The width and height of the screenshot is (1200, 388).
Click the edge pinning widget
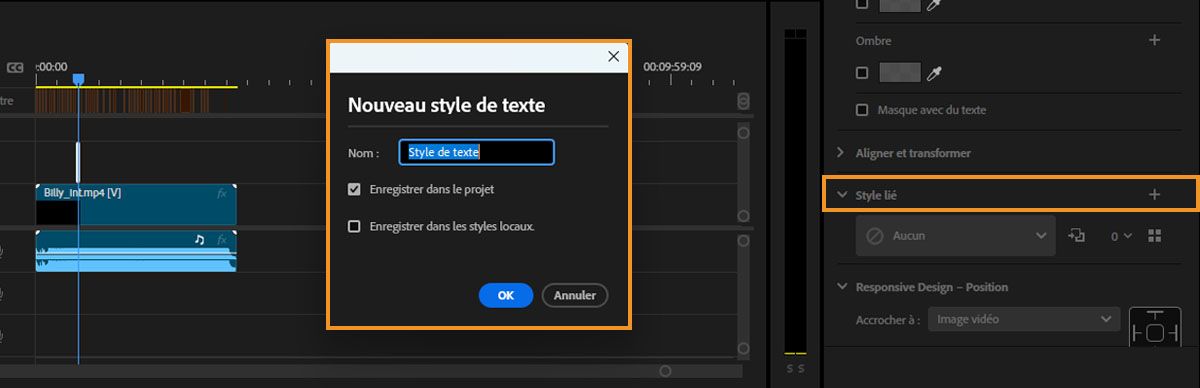tap(1154, 327)
